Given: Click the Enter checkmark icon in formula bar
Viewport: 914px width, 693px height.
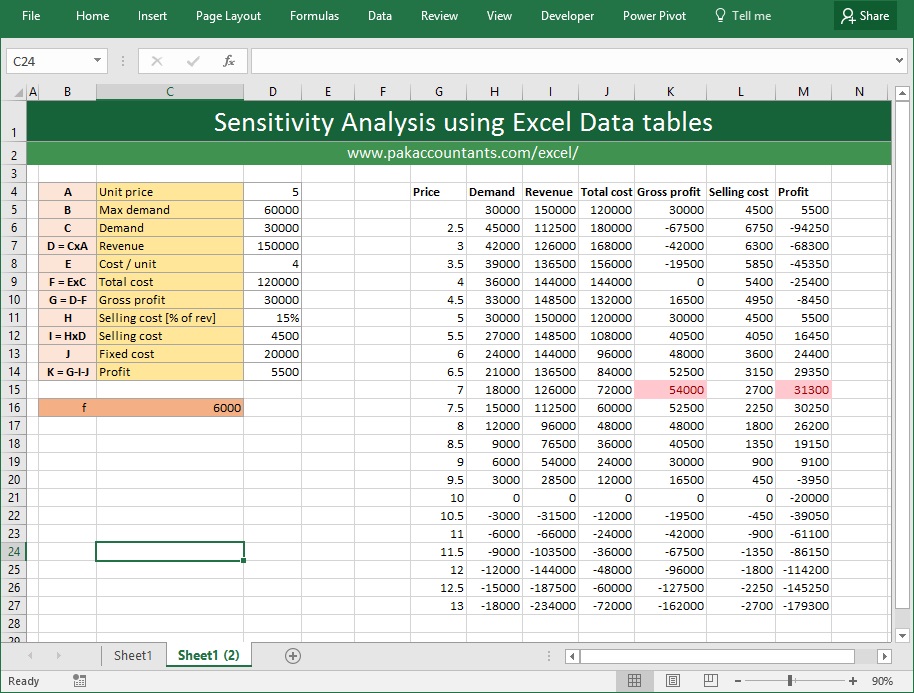Looking at the screenshot, I should click(x=193, y=61).
